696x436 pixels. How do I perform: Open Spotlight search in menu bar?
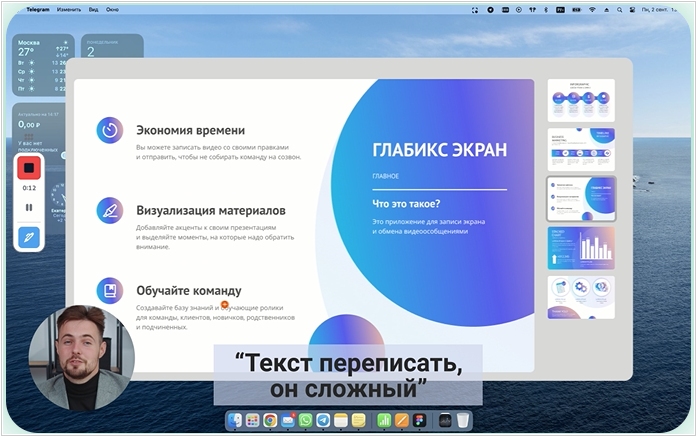click(619, 9)
